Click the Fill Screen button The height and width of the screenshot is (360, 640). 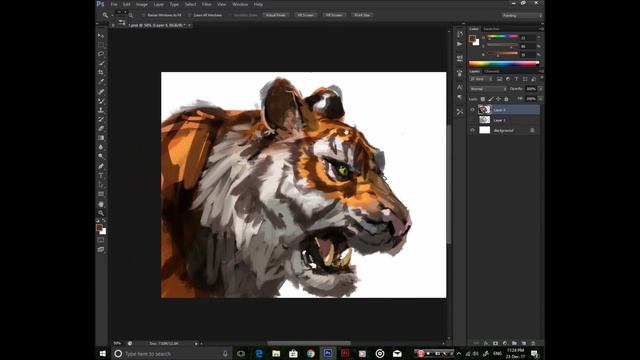[x=334, y=15]
